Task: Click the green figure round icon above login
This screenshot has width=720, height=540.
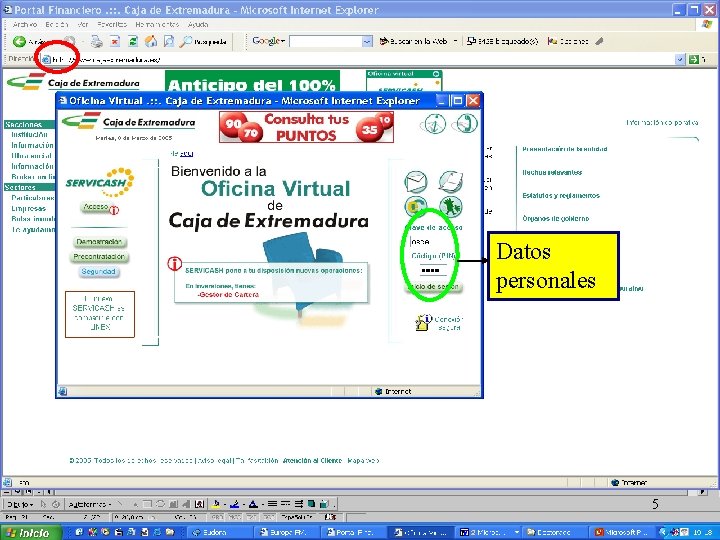Action: point(450,206)
